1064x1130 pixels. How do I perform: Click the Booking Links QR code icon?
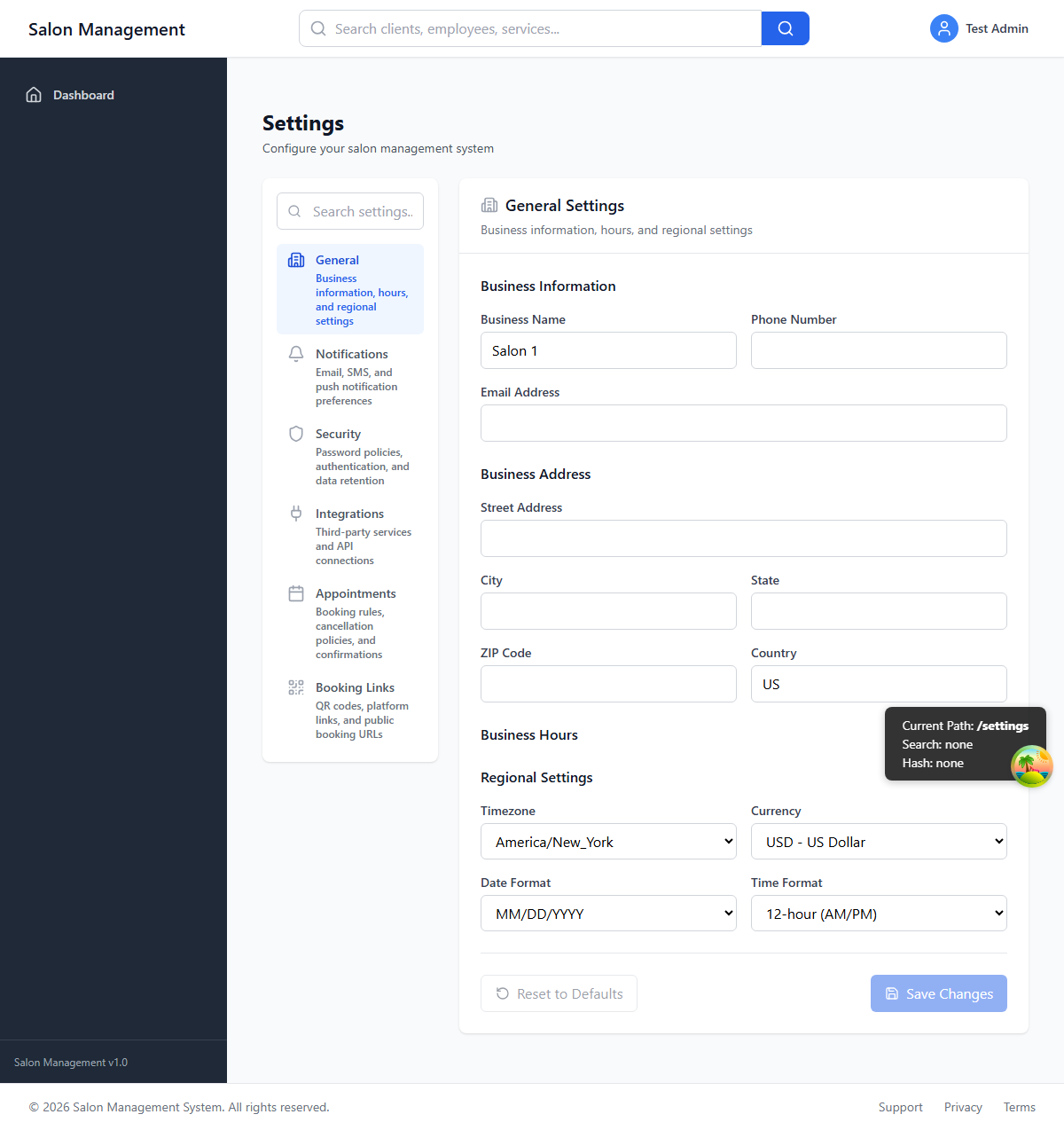(x=296, y=687)
